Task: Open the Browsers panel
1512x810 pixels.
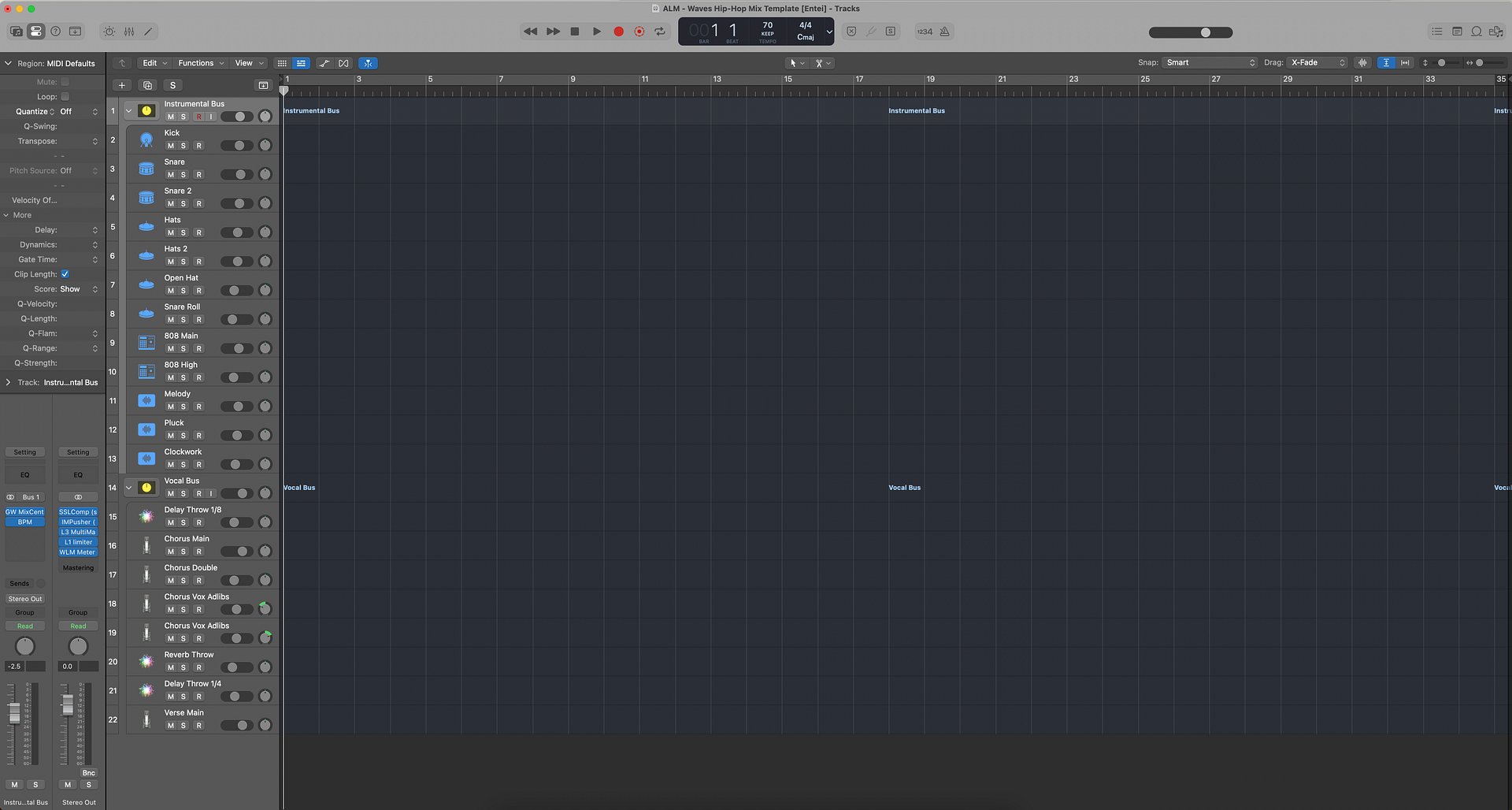Action: pyautogui.click(x=1496, y=32)
